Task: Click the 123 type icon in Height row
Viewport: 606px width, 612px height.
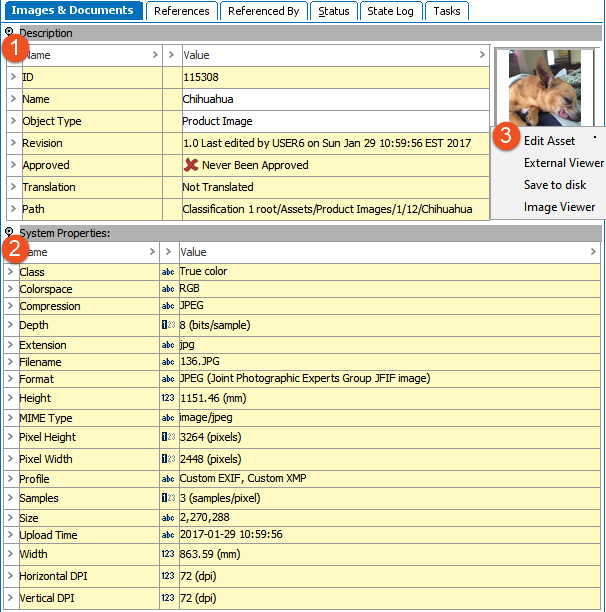Action: pos(168,398)
